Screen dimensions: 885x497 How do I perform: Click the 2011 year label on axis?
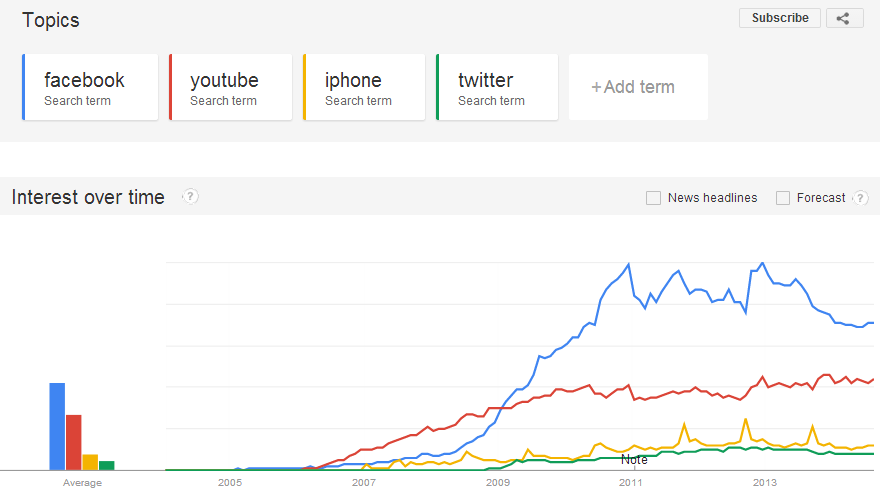click(x=630, y=483)
